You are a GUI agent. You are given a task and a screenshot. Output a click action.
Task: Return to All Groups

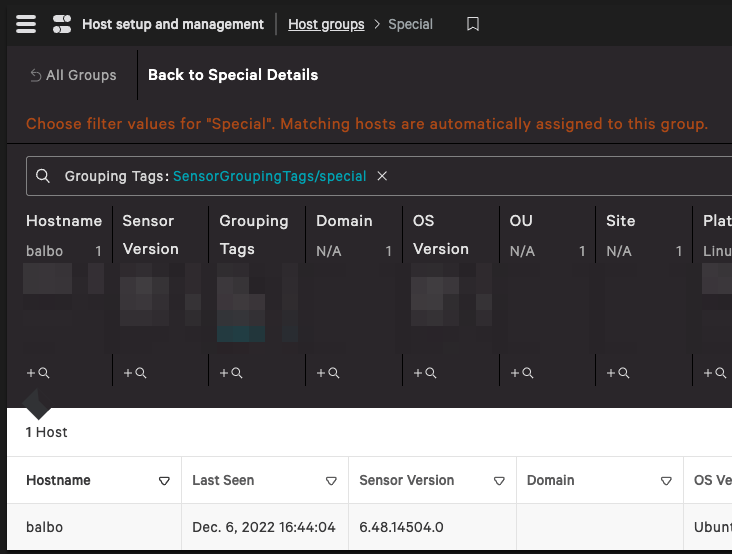point(73,75)
